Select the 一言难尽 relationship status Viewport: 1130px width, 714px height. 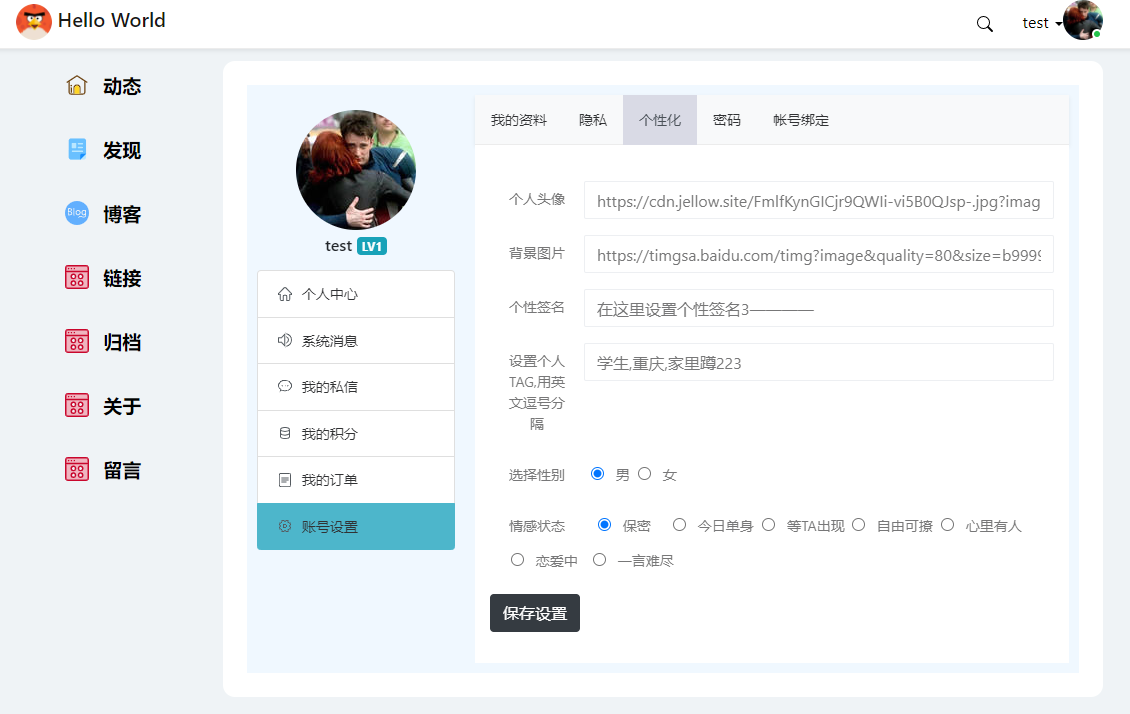[600, 560]
